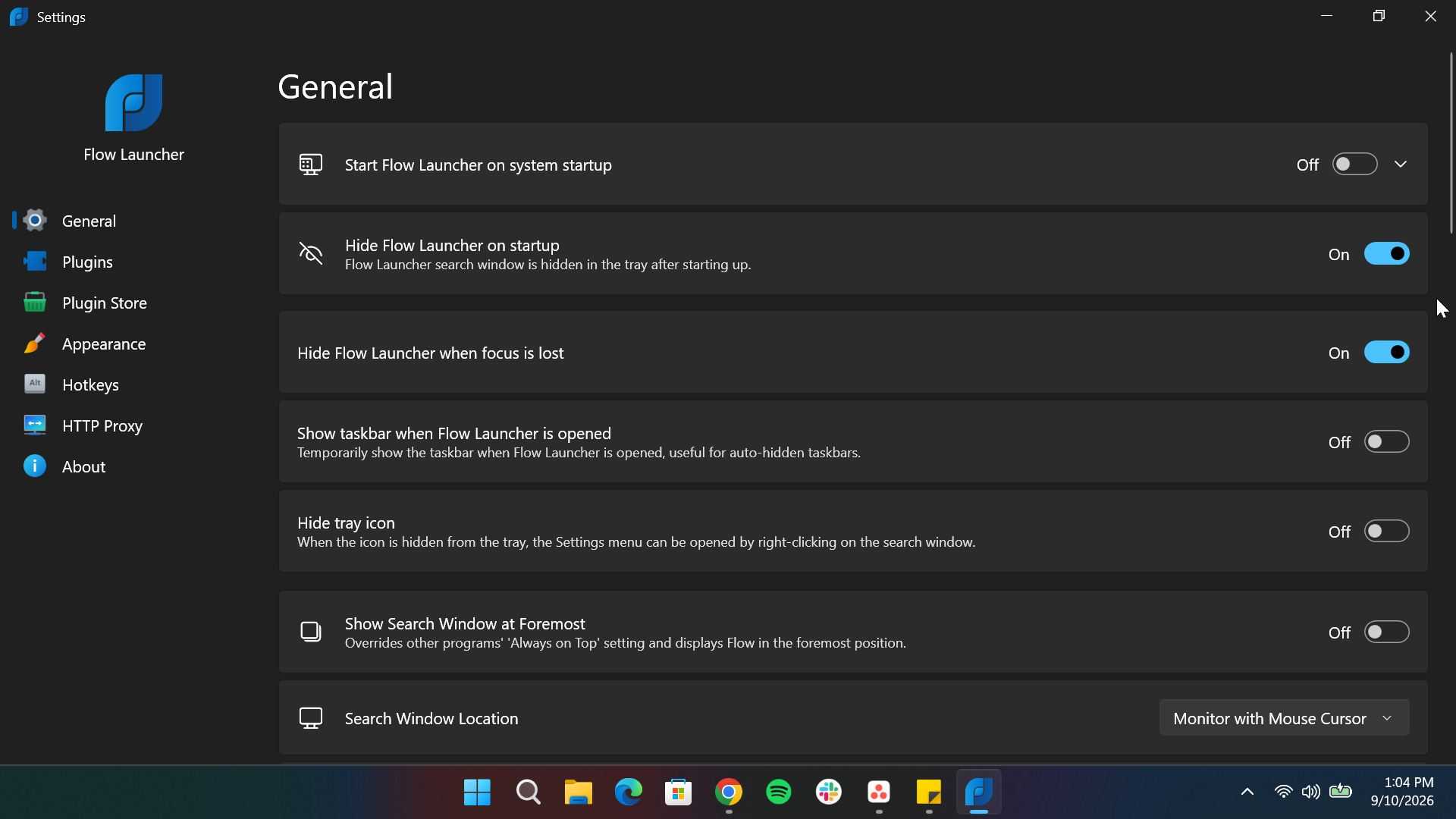
Task: Click the system startup row icon
Action: [x=311, y=165]
